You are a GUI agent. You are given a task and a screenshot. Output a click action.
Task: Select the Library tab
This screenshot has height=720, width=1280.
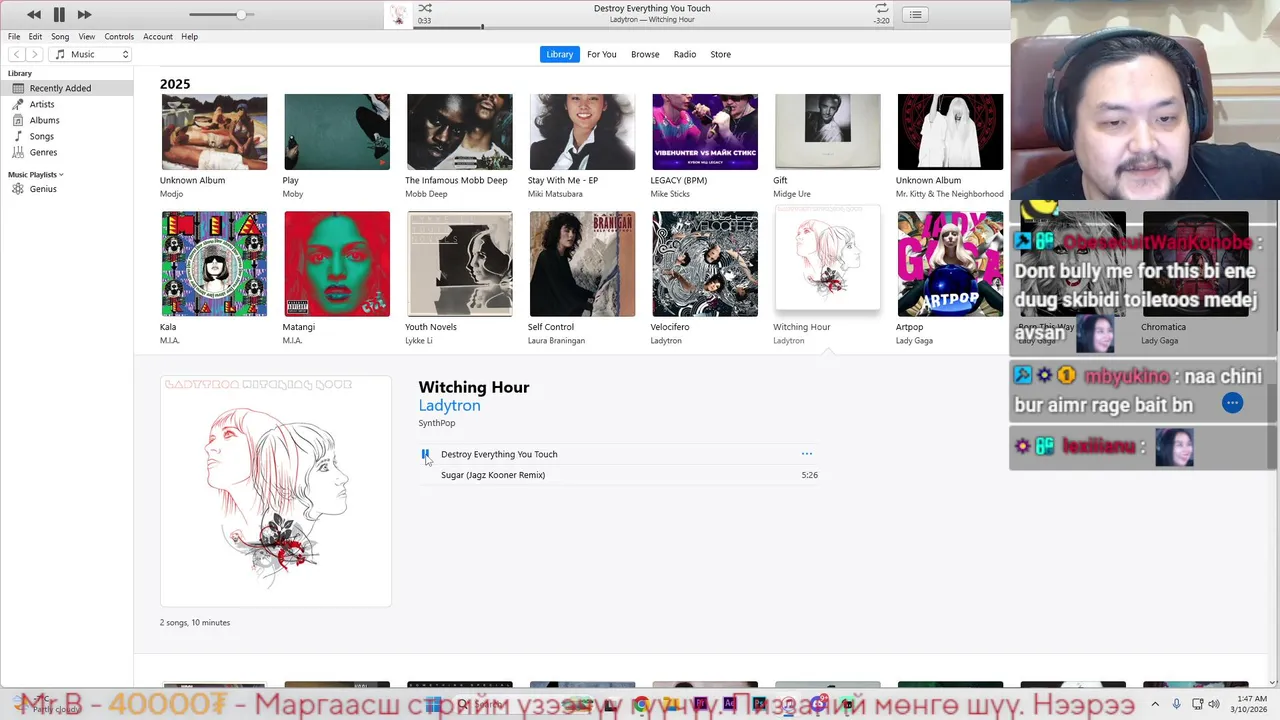[560, 54]
